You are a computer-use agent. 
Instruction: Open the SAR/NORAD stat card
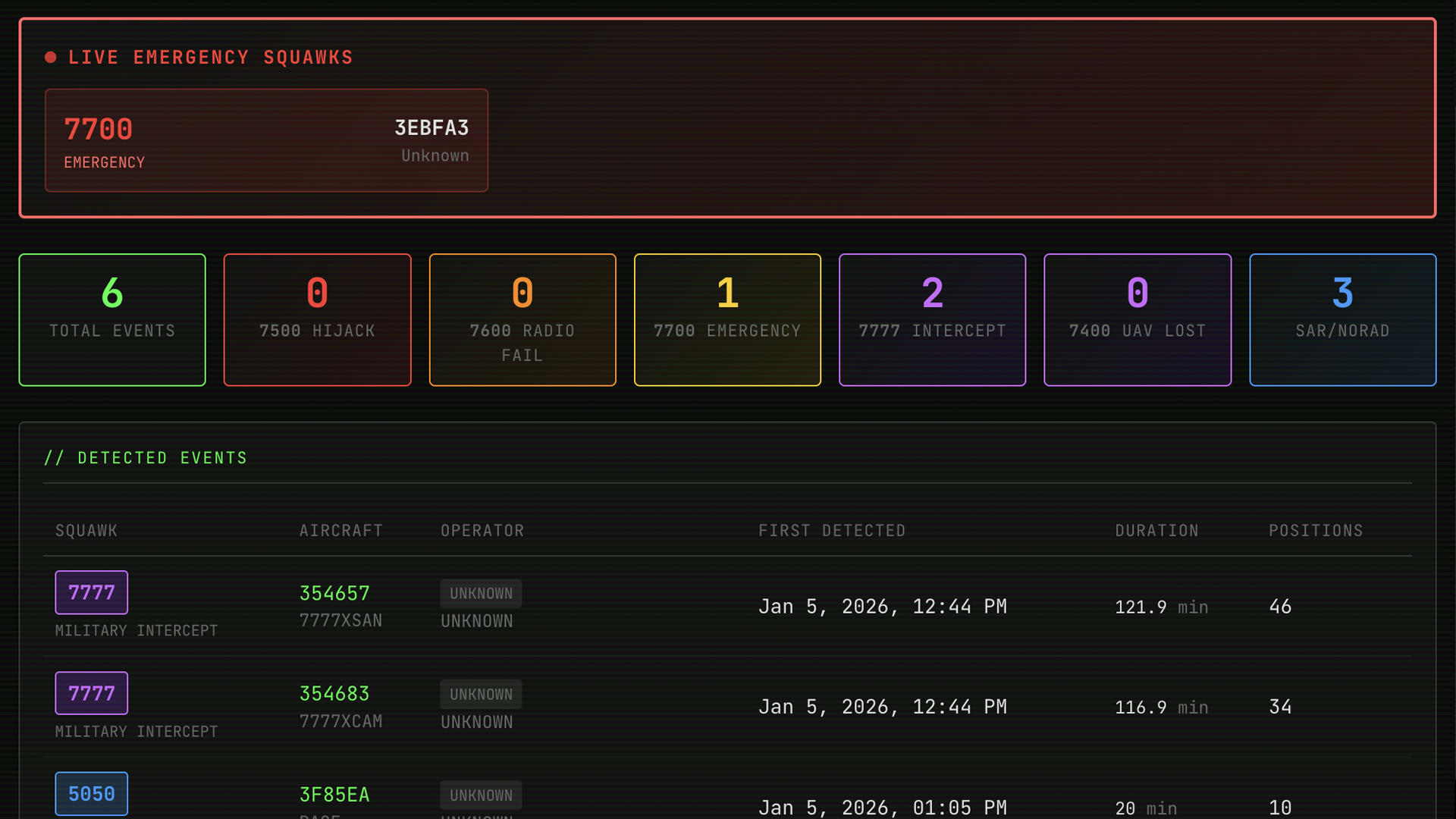(1342, 319)
